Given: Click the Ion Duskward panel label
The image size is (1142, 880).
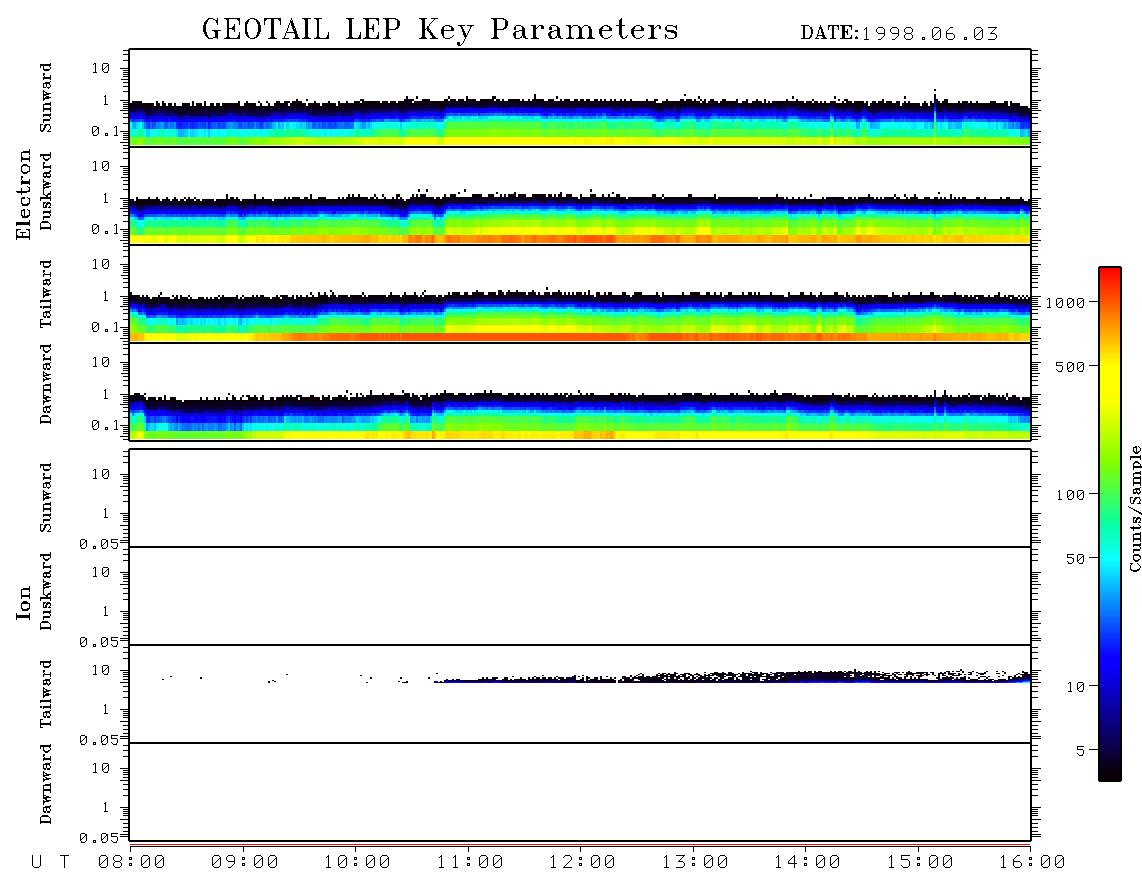Looking at the screenshot, I should pos(46,591).
